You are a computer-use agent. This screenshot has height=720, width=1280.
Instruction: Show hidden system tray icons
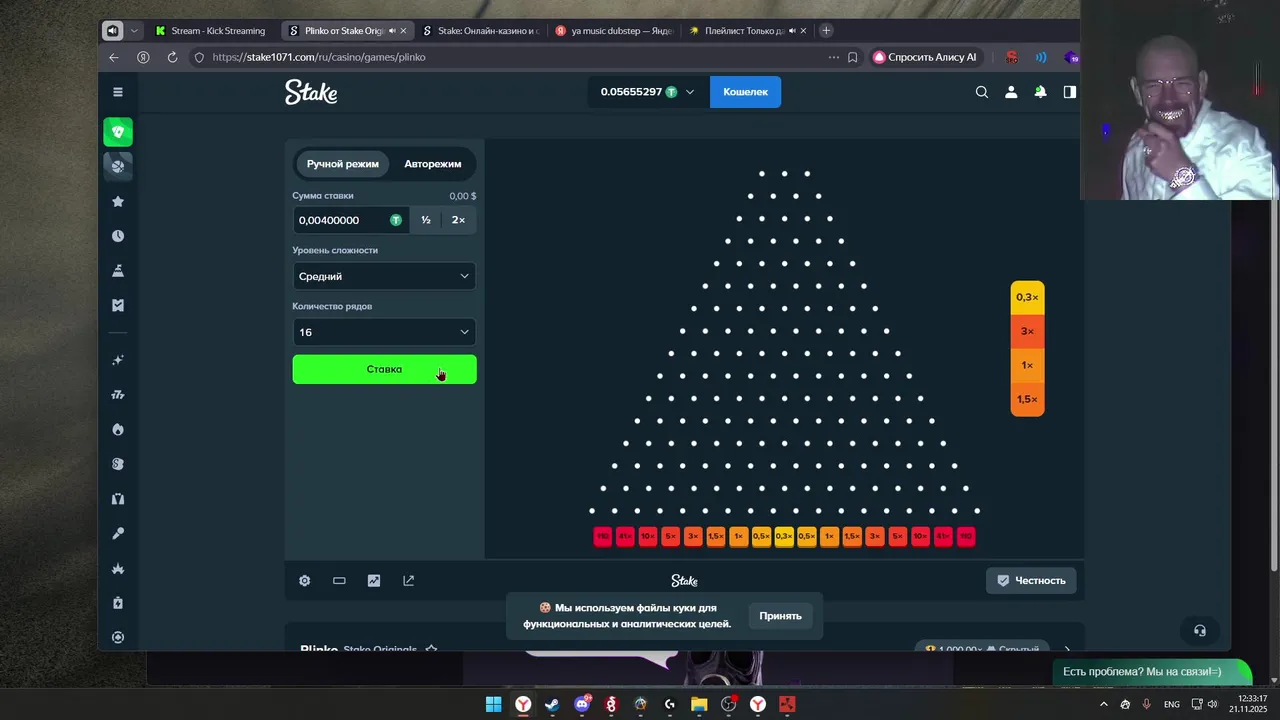coord(1104,704)
